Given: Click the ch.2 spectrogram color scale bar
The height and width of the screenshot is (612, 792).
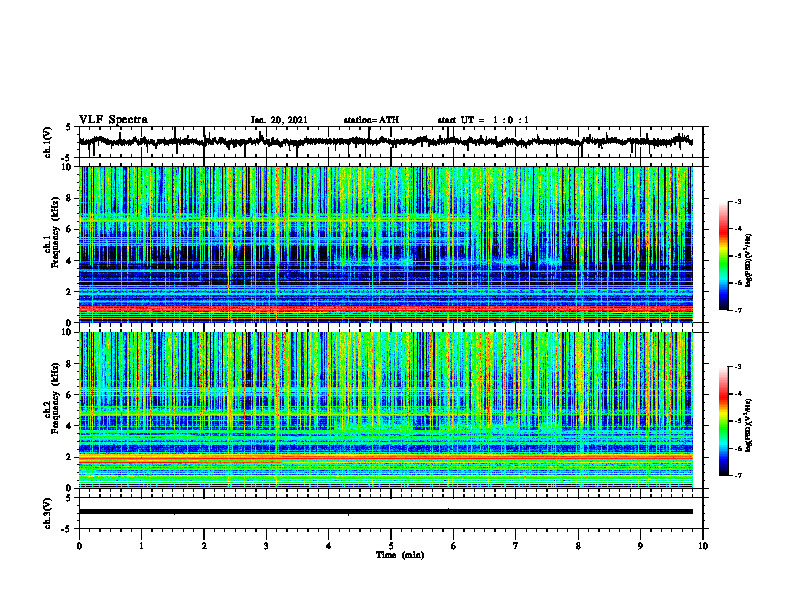Looking at the screenshot, I should [x=724, y=421].
